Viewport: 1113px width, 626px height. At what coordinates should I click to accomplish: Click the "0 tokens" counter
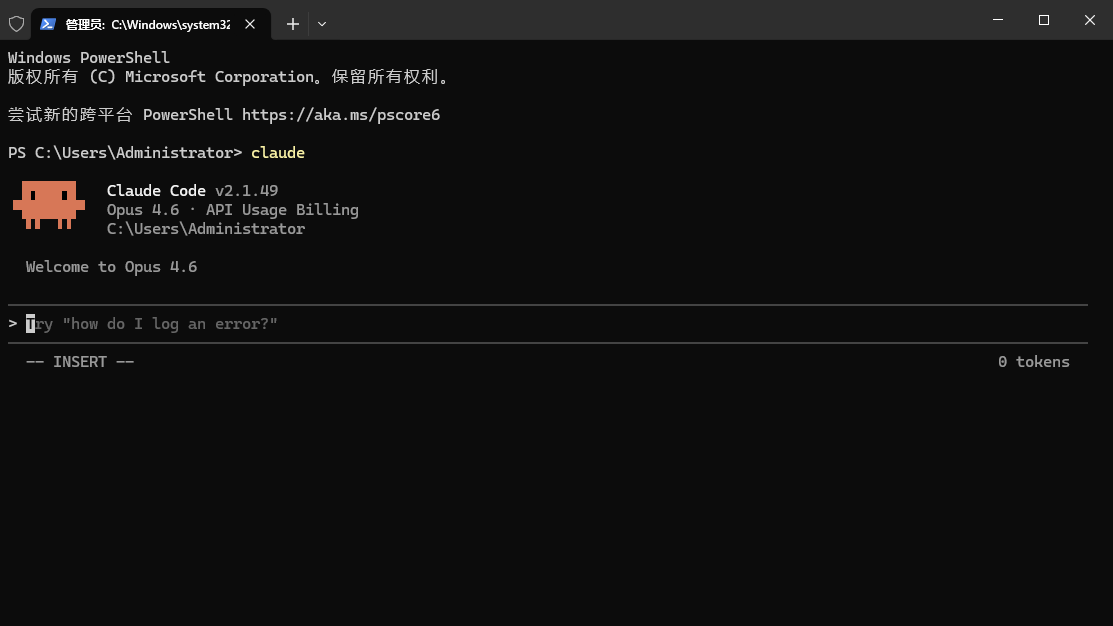click(1034, 362)
